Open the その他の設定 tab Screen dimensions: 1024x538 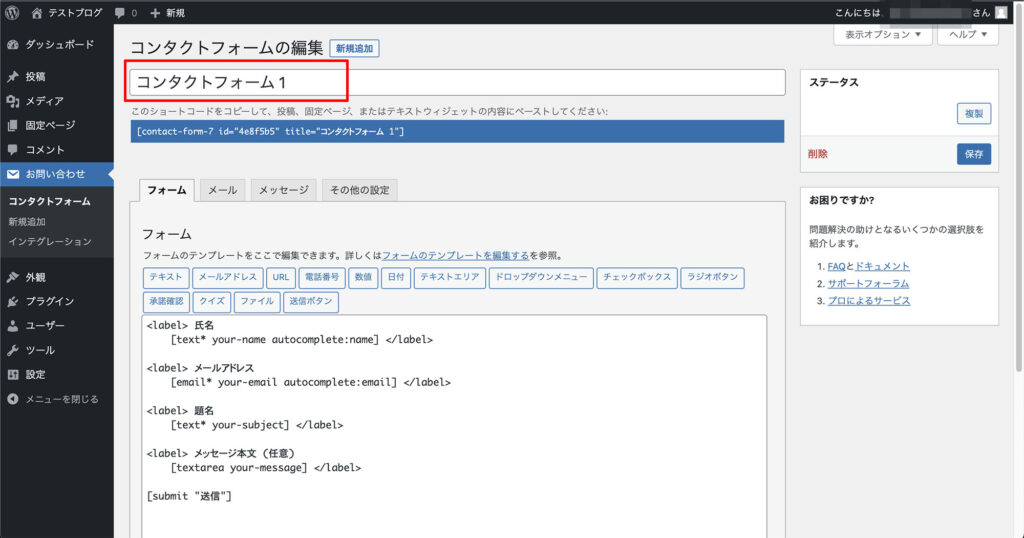[x=359, y=190]
